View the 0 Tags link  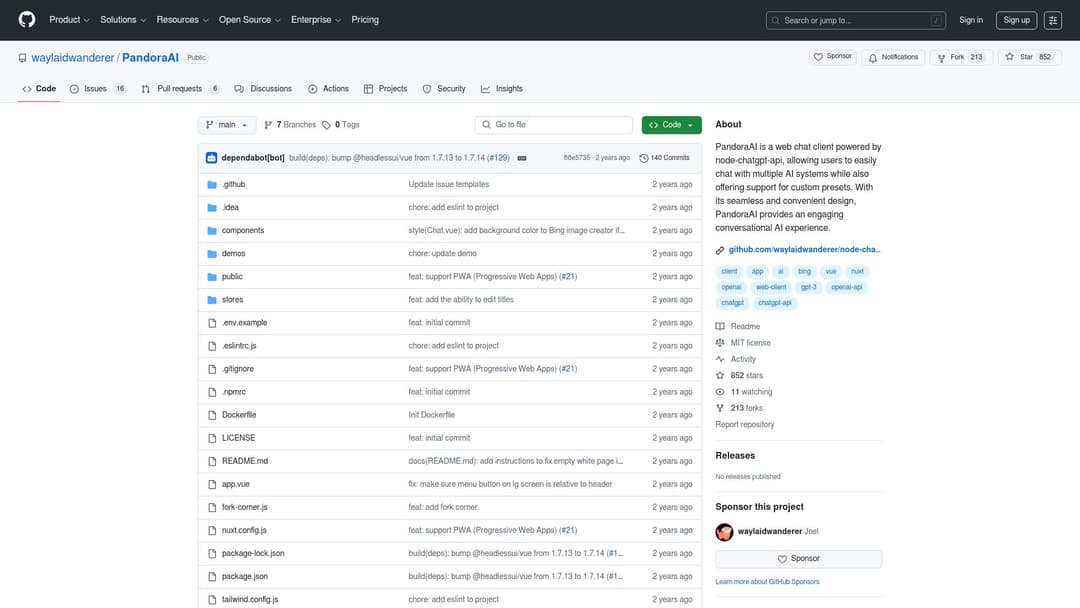tap(340, 125)
